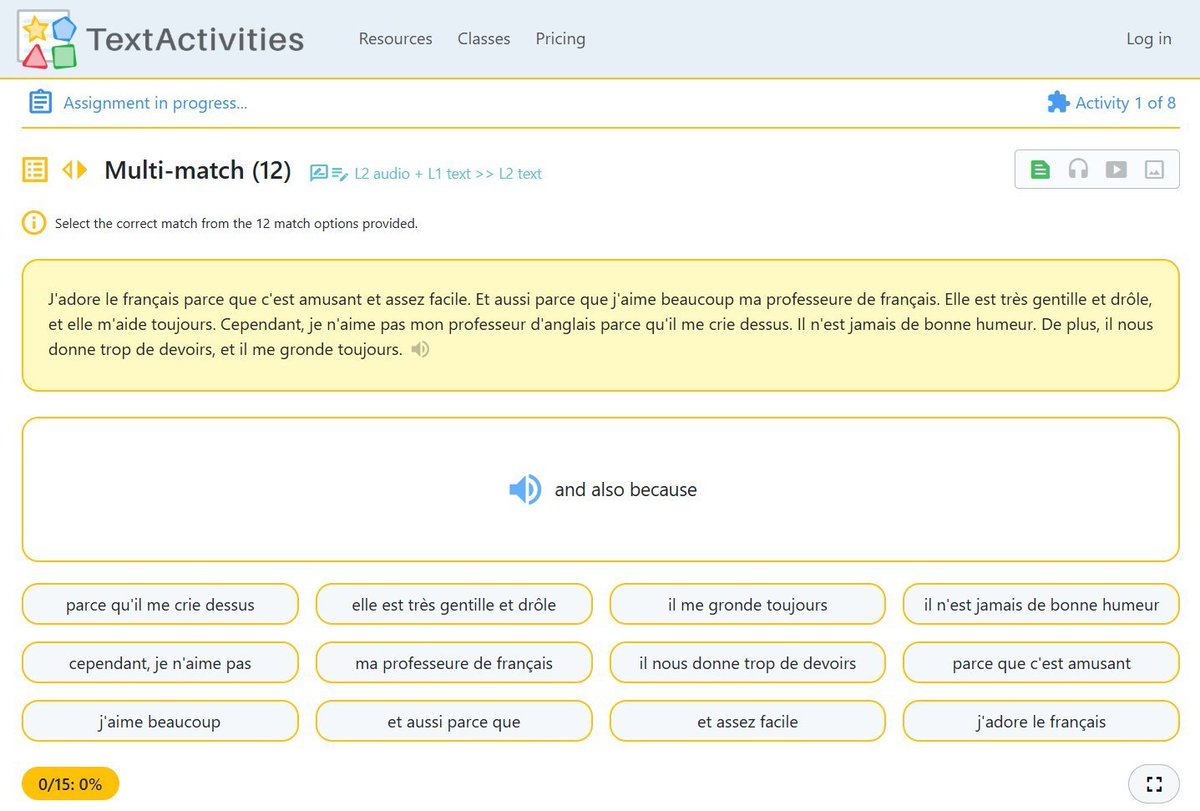This screenshot has height=811, width=1200.
Task: Open the green text document resource icon
Action: point(1039,169)
